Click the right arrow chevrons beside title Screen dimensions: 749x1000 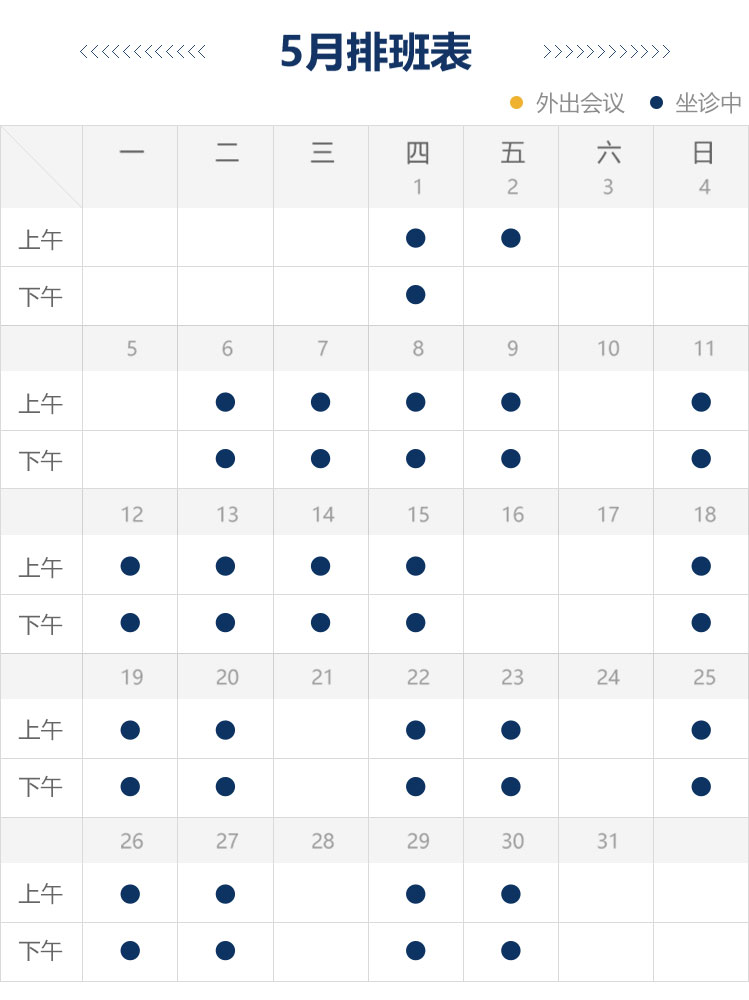[x=606, y=52]
